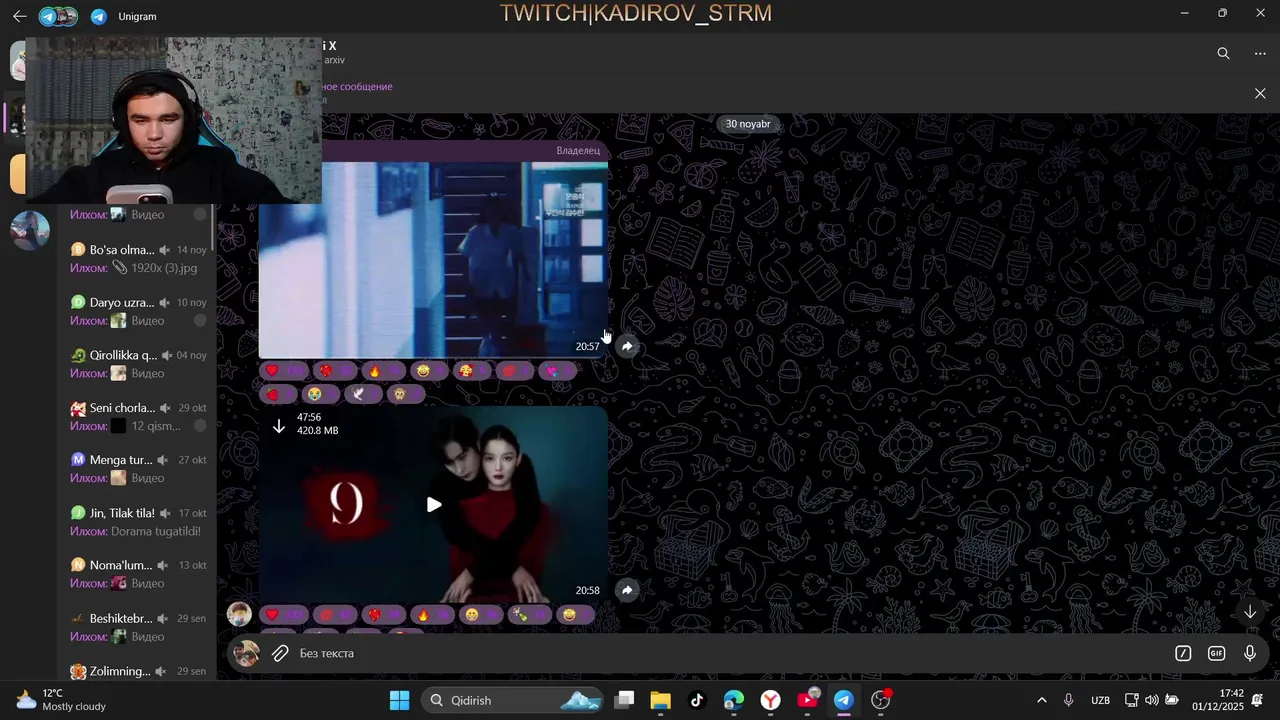The image size is (1280, 720).
Task: Open Yandex Browser from the taskbar
Action: pos(771,700)
